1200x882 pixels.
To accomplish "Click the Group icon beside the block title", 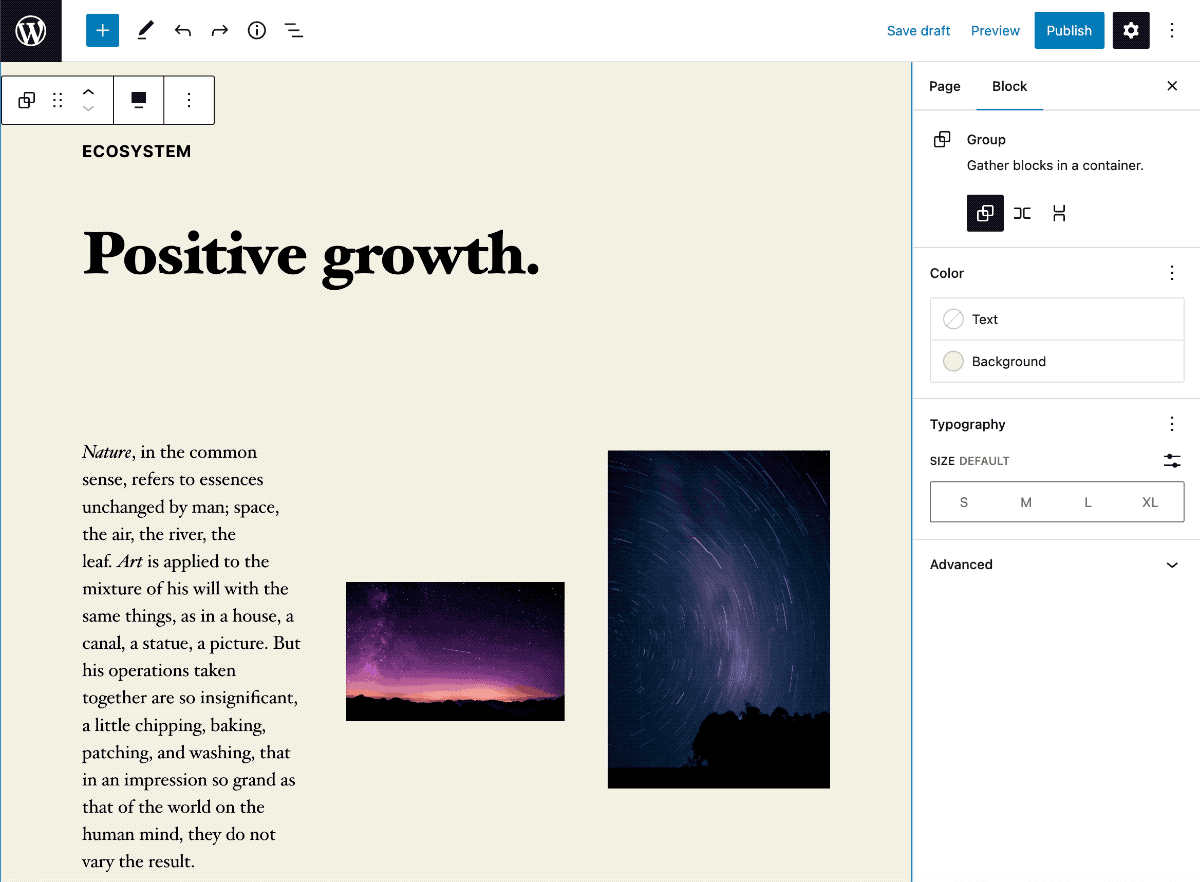I will (x=942, y=140).
